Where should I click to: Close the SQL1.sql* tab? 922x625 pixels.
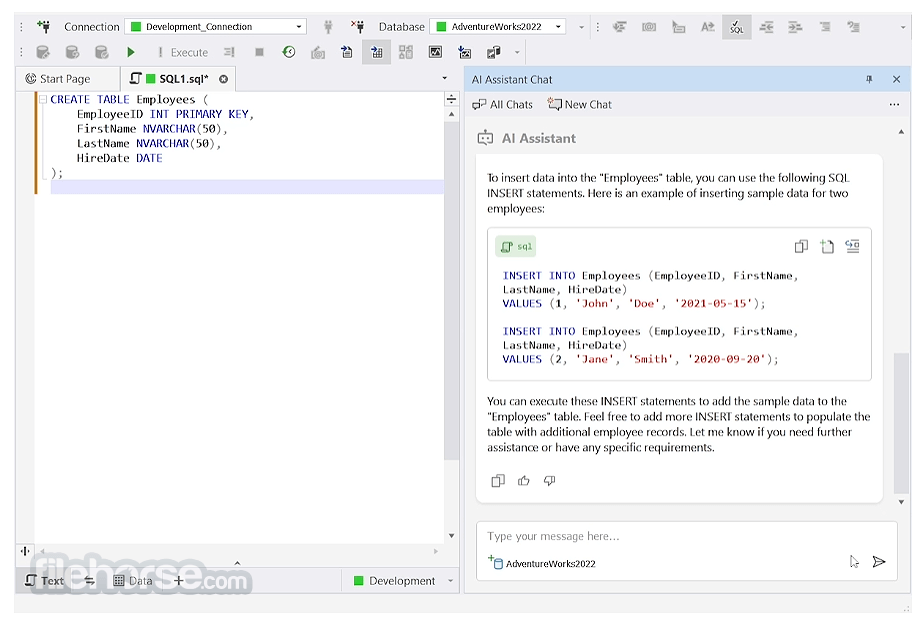click(223, 79)
